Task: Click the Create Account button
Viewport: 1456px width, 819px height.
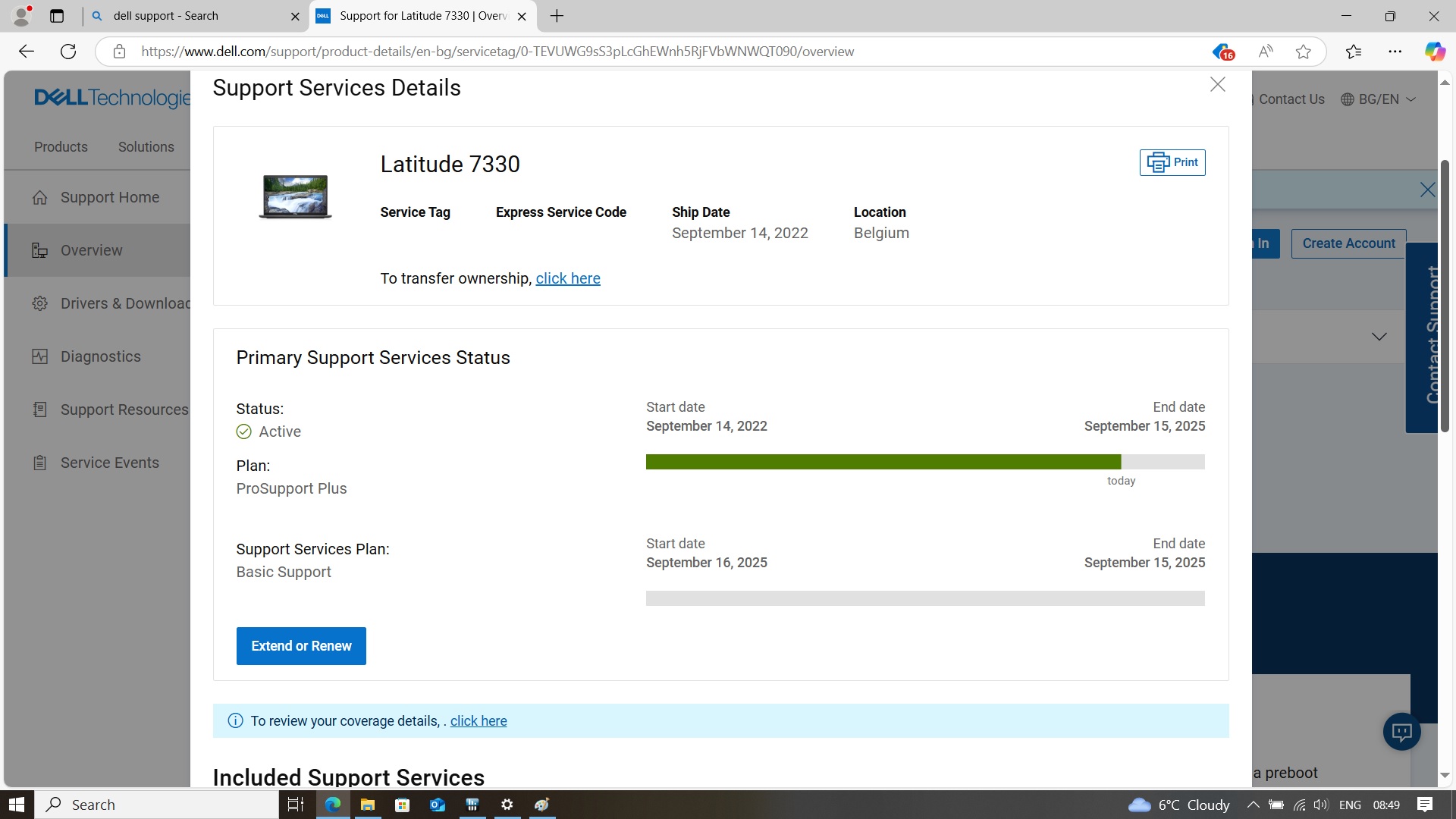Action: tap(1348, 243)
